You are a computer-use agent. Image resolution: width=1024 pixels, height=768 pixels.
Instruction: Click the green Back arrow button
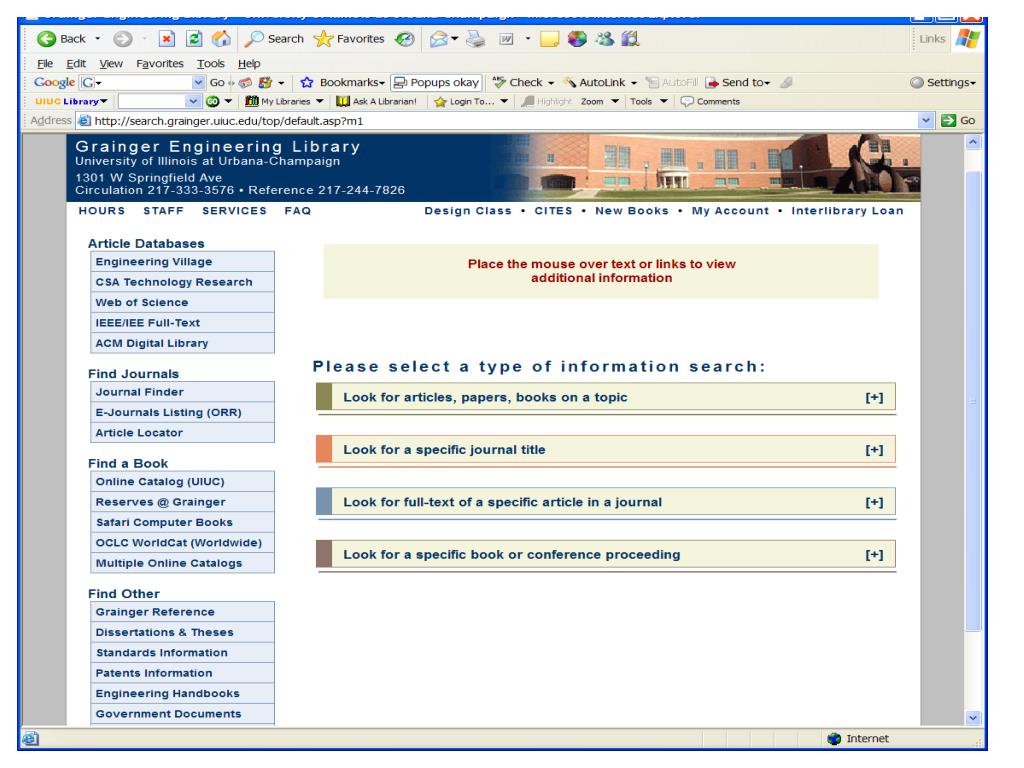point(46,39)
